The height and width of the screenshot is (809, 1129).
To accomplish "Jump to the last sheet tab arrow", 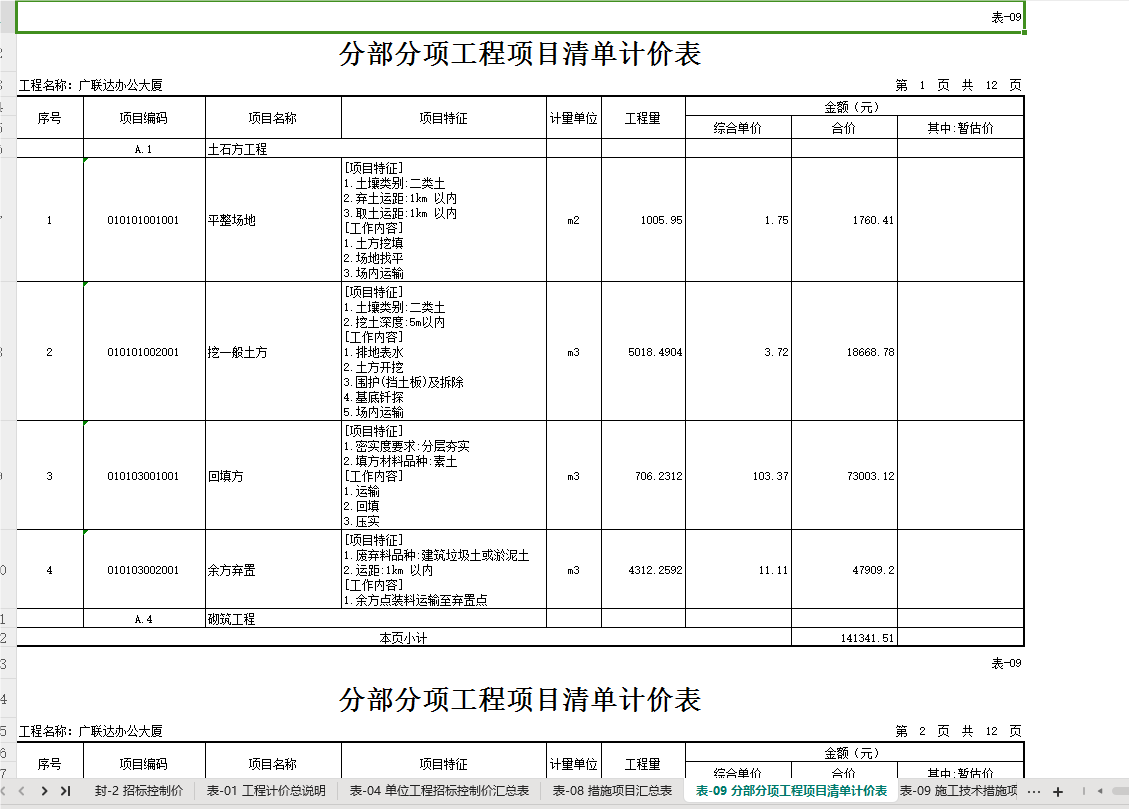I will click(66, 791).
